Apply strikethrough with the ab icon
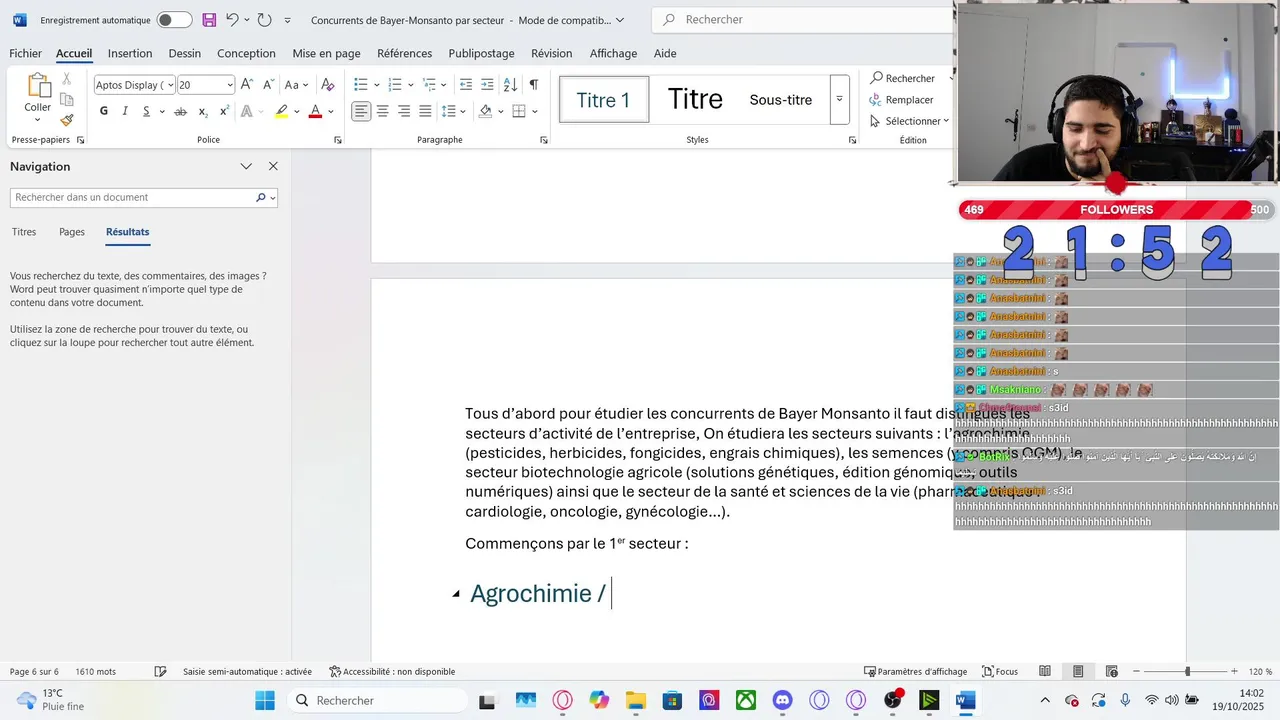This screenshot has height=720, width=1280. pyautogui.click(x=181, y=111)
